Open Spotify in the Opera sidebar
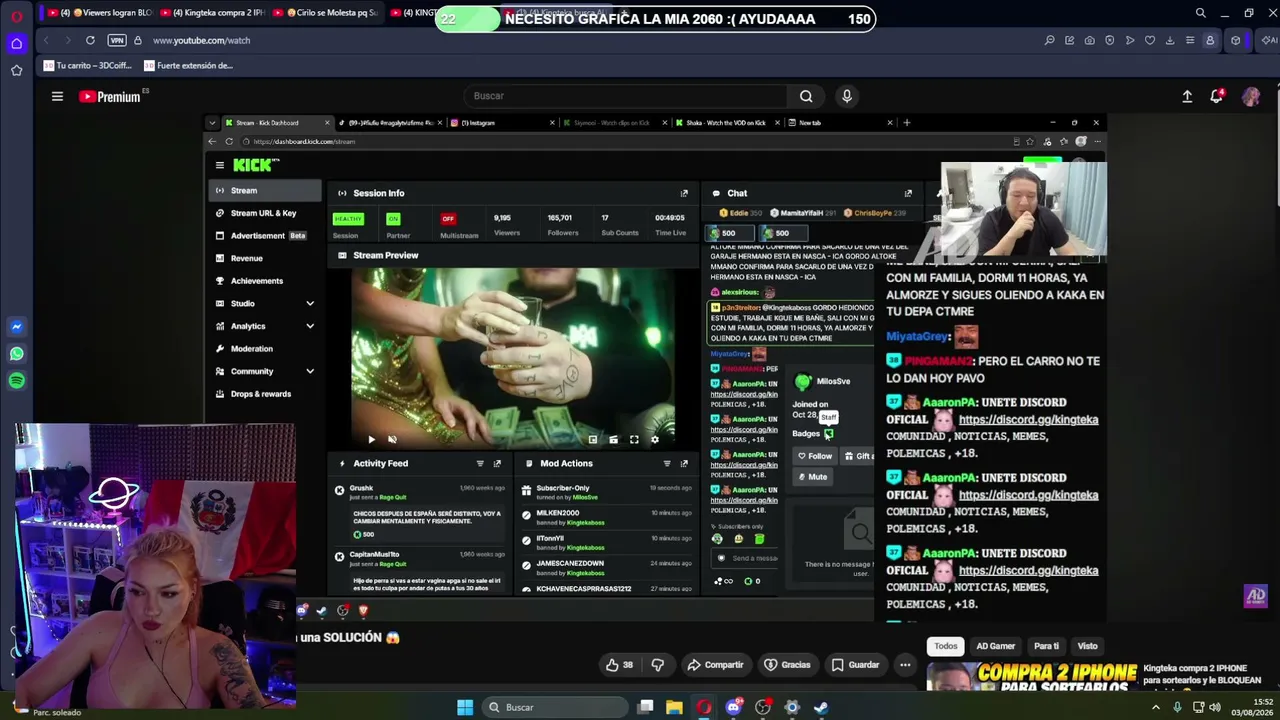The width and height of the screenshot is (1280, 720). coord(16,381)
